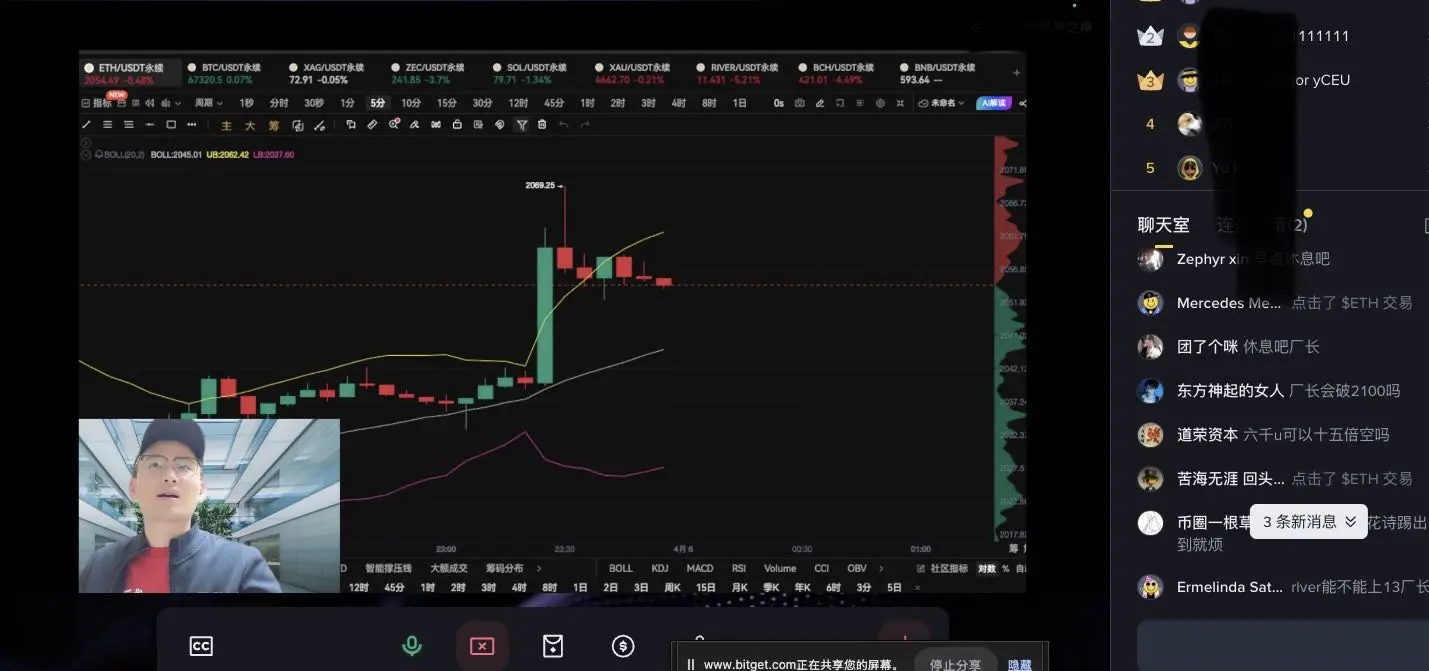Viewport: 1429px width, 671px height.
Task: Select 智能撑压线 option
Action: click(x=388, y=568)
